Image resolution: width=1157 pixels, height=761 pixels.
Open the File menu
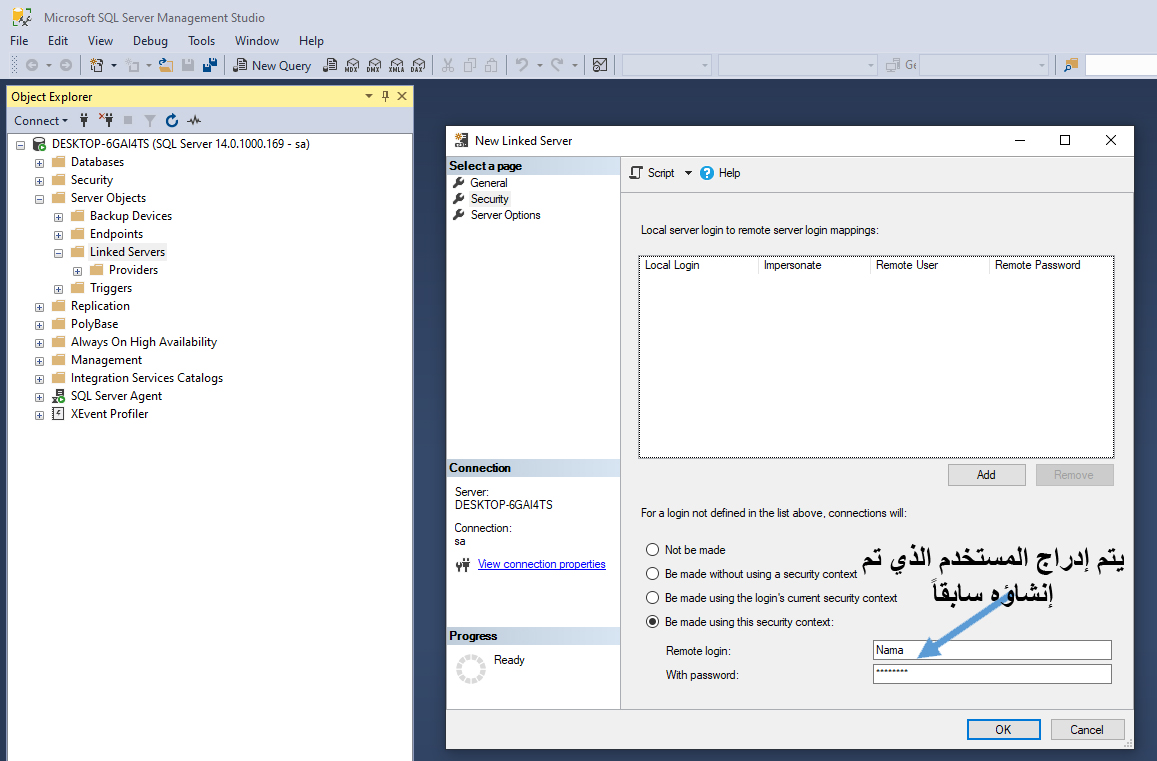coord(19,41)
